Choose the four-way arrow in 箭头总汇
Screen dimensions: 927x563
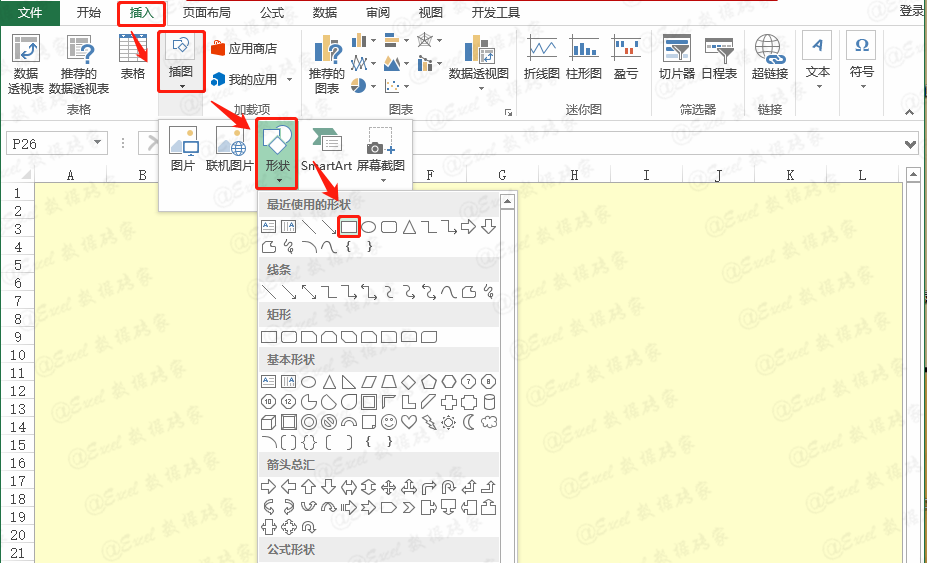388,487
